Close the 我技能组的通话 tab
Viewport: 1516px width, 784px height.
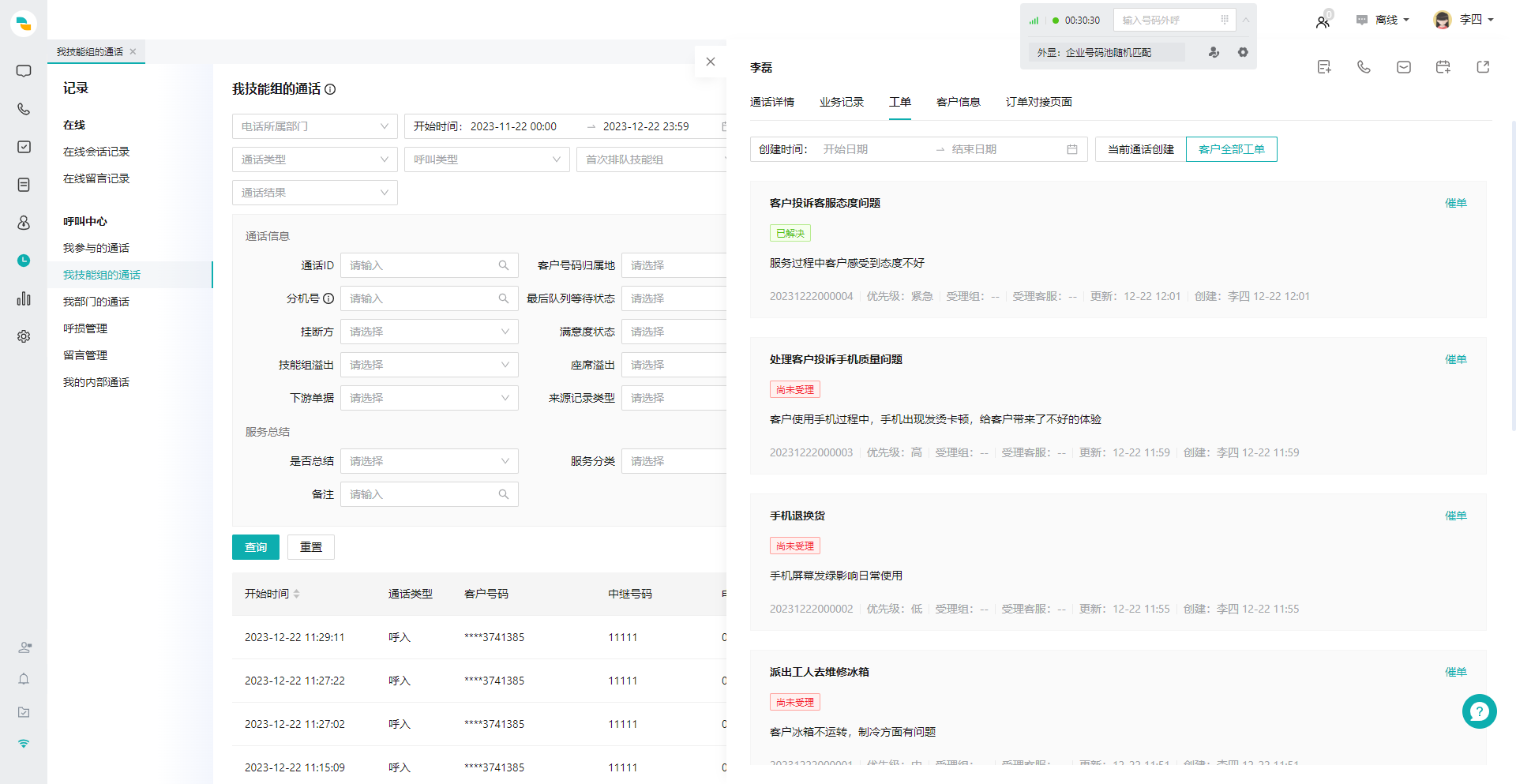pos(133,51)
